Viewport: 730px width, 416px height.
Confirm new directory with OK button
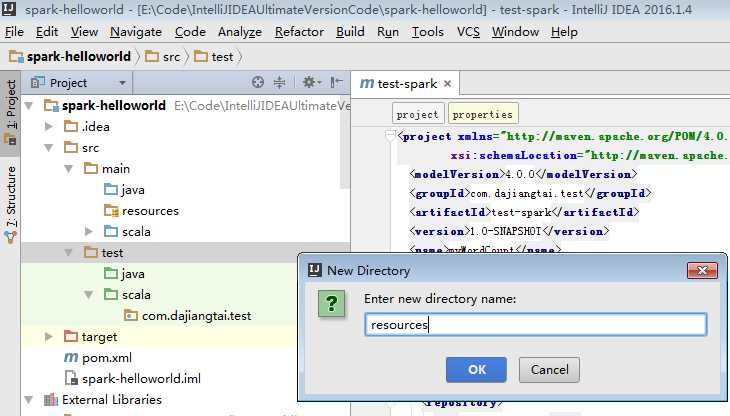click(476, 369)
